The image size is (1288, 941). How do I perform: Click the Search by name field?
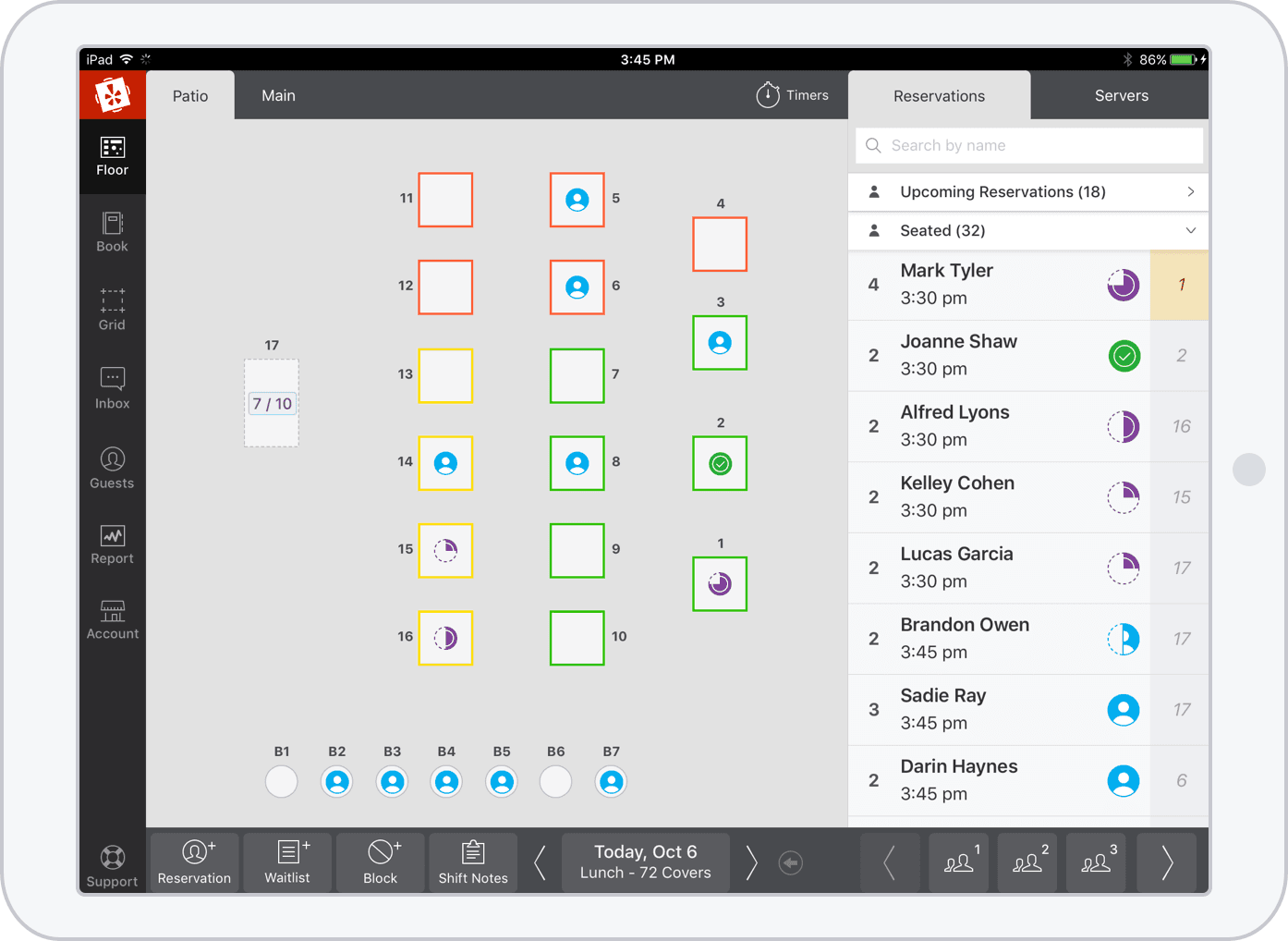coord(1029,146)
